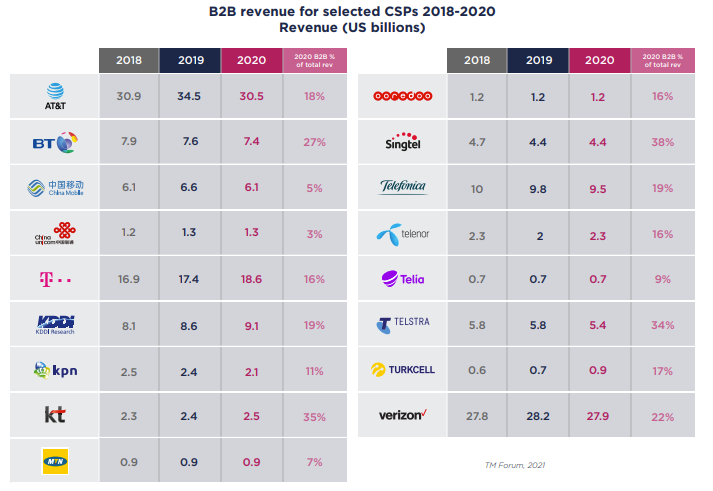
Task: Click the pink T-Mobile T logo
Action: 55,279
